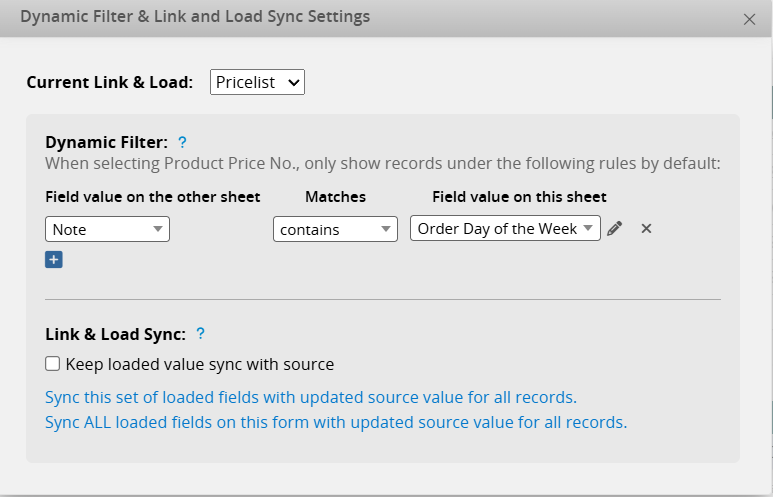Click the pencil edit icon
Viewport: 773px width, 497px height.
pyautogui.click(x=615, y=229)
